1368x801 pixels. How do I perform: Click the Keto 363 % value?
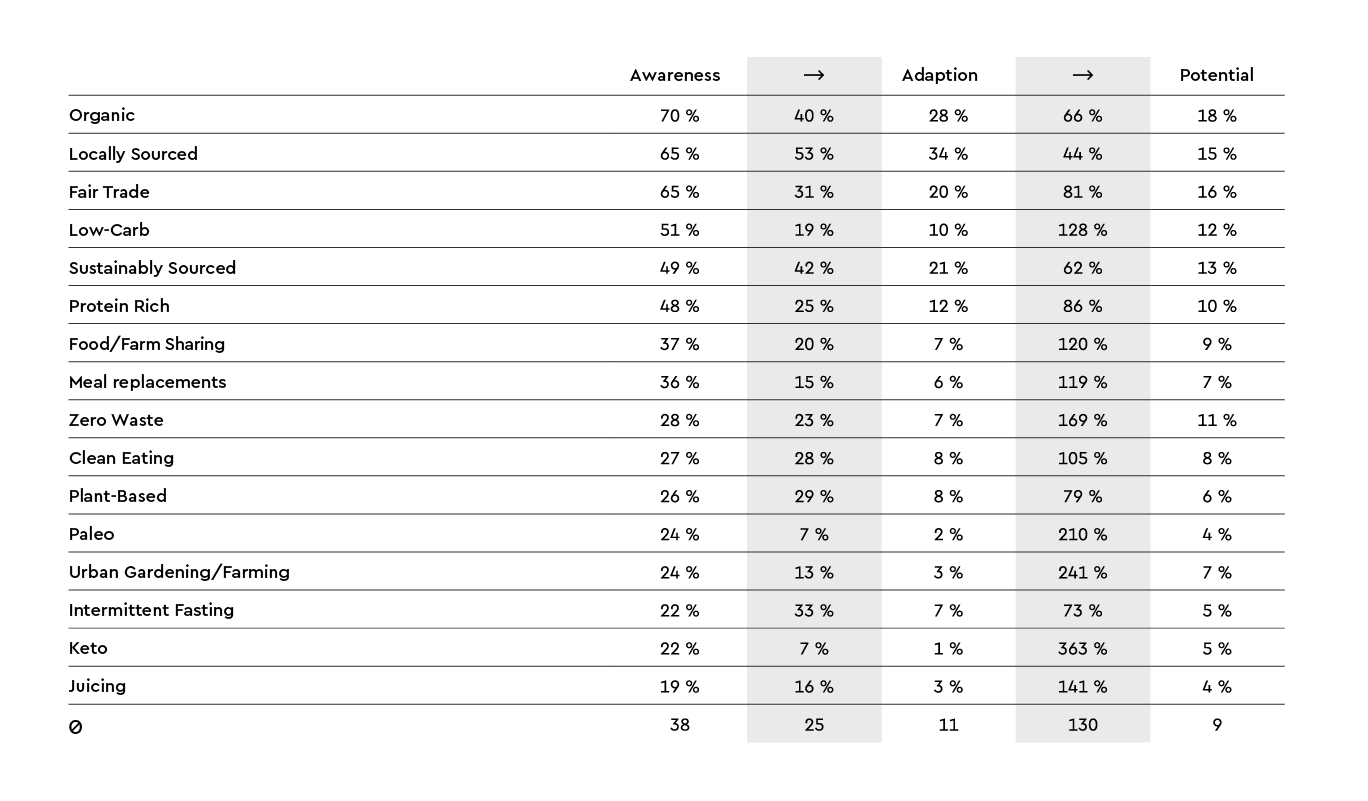pyautogui.click(x=1083, y=649)
